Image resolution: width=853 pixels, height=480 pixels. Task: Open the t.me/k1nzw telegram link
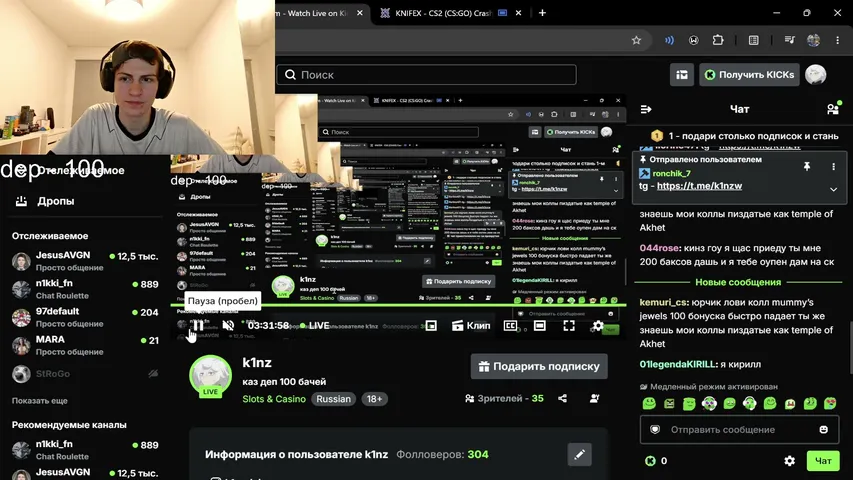[x=699, y=186]
